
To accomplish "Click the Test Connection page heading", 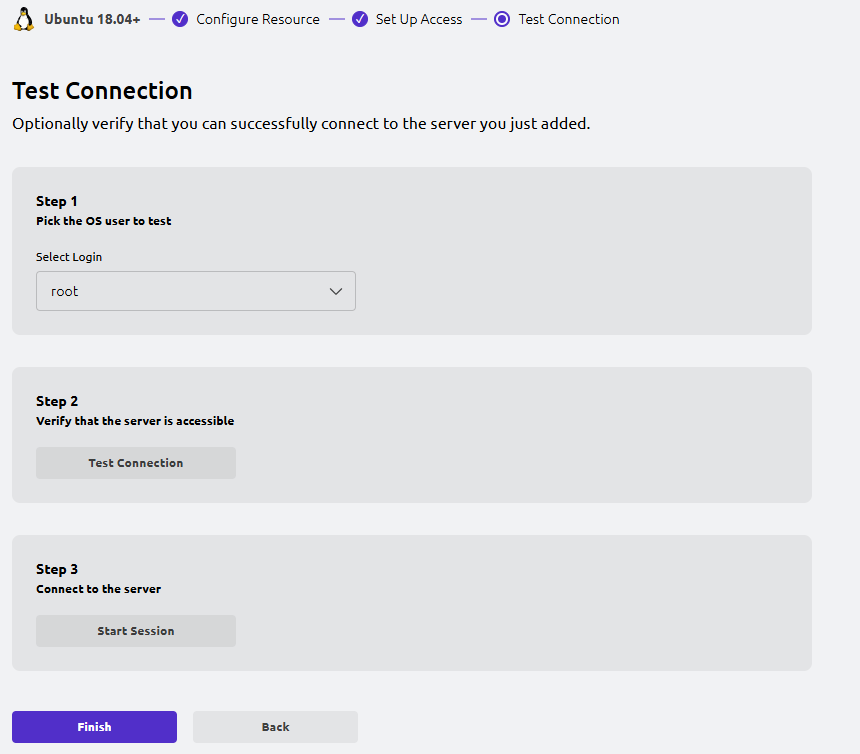I will (x=102, y=91).
